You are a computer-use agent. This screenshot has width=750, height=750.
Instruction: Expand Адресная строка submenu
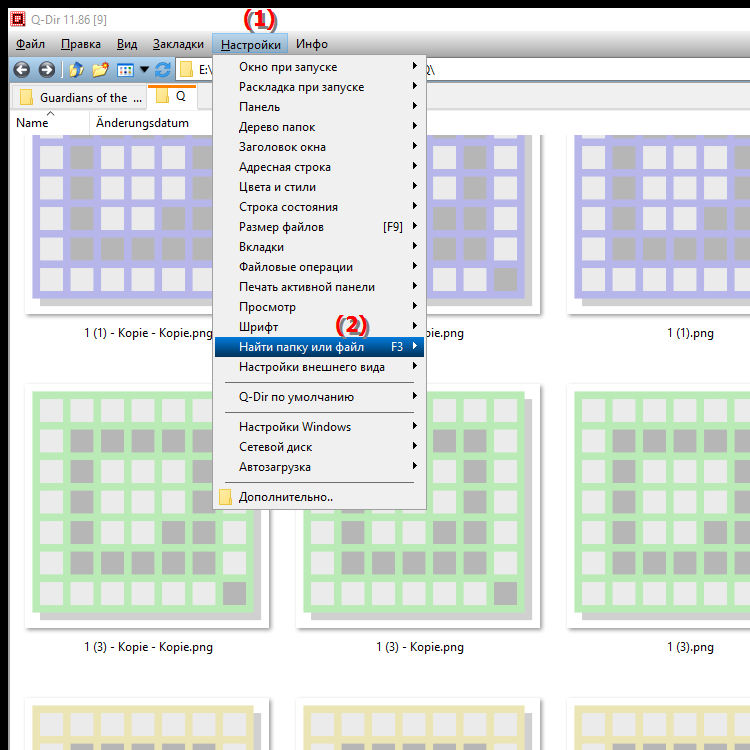pyautogui.click(x=319, y=167)
